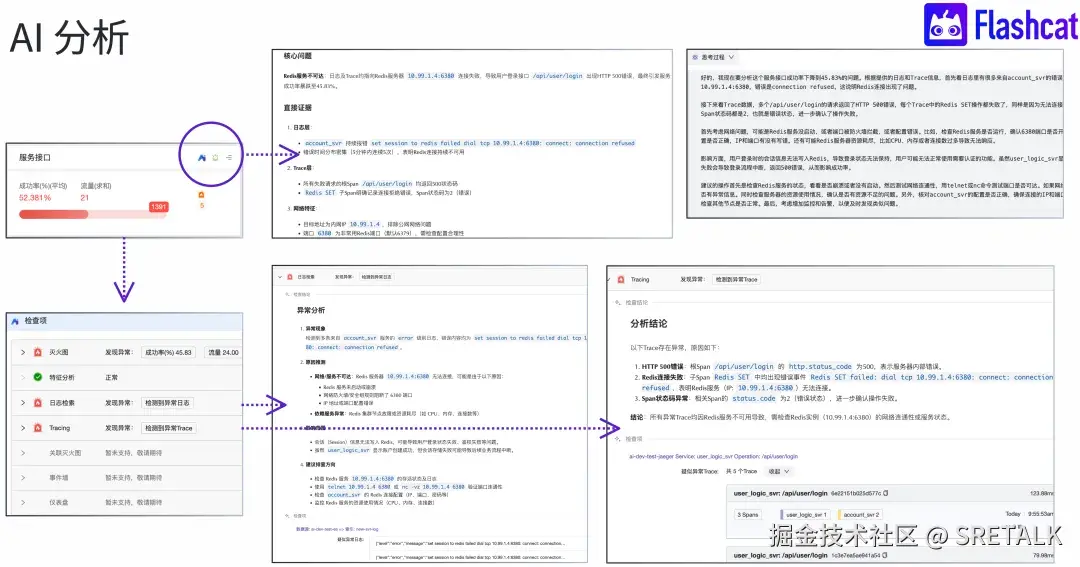The image size is (1080, 567).
Task: Expand the 事件墙 row
Action: [23, 477]
